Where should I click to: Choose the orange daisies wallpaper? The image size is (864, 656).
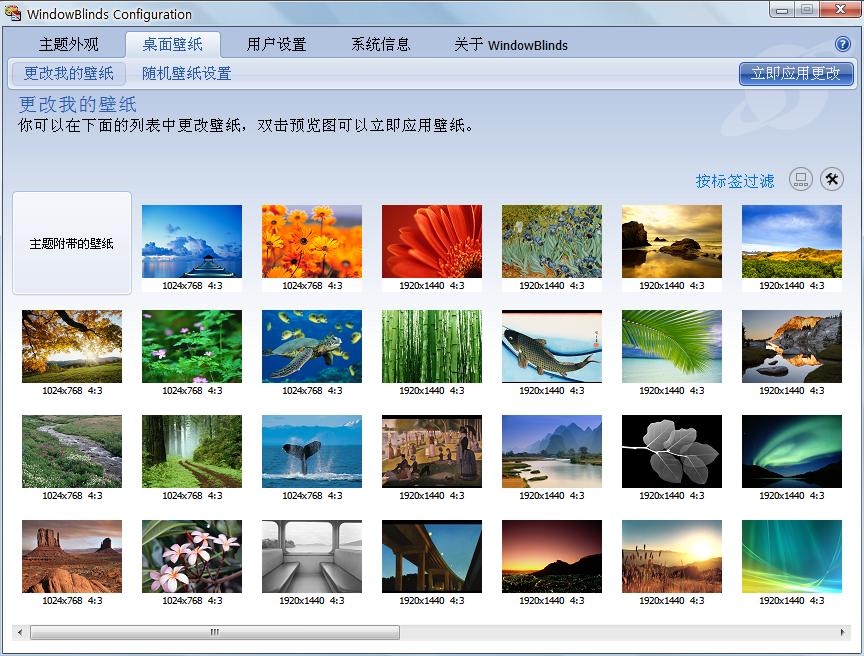pyautogui.click(x=312, y=241)
